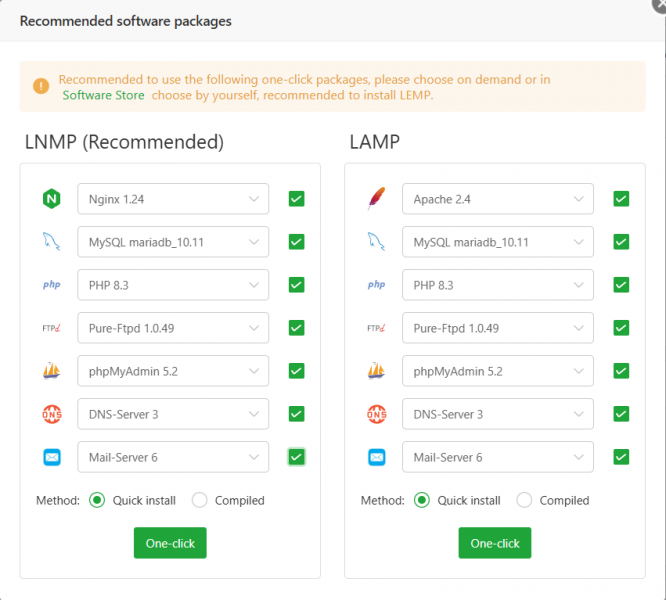Image resolution: width=666 pixels, height=600 pixels.
Task: Click the Nginx icon in LNMP
Action: pos(52,199)
